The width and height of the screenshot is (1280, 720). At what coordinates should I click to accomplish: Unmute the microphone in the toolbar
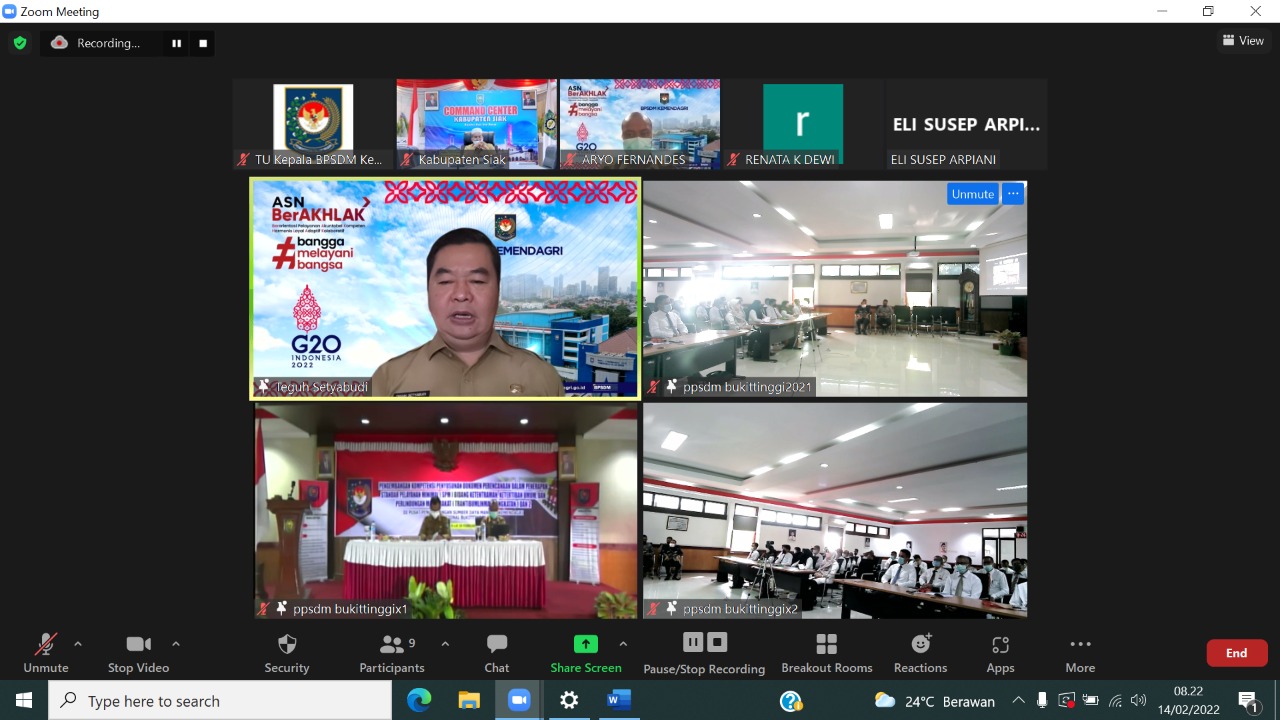point(46,645)
